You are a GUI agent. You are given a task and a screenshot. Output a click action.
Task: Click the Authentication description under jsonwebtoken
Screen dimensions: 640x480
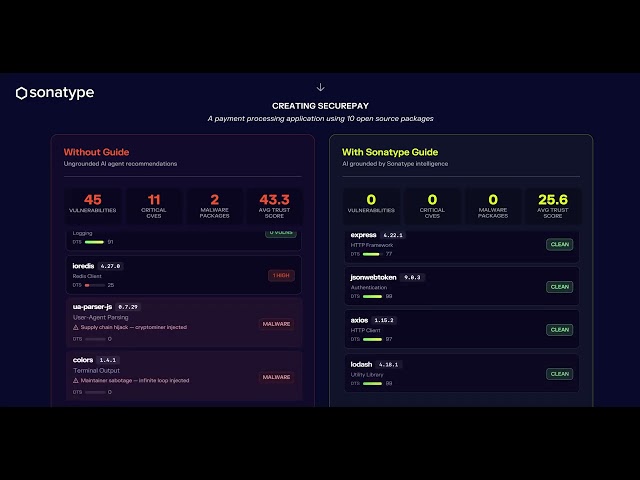[369, 288]
